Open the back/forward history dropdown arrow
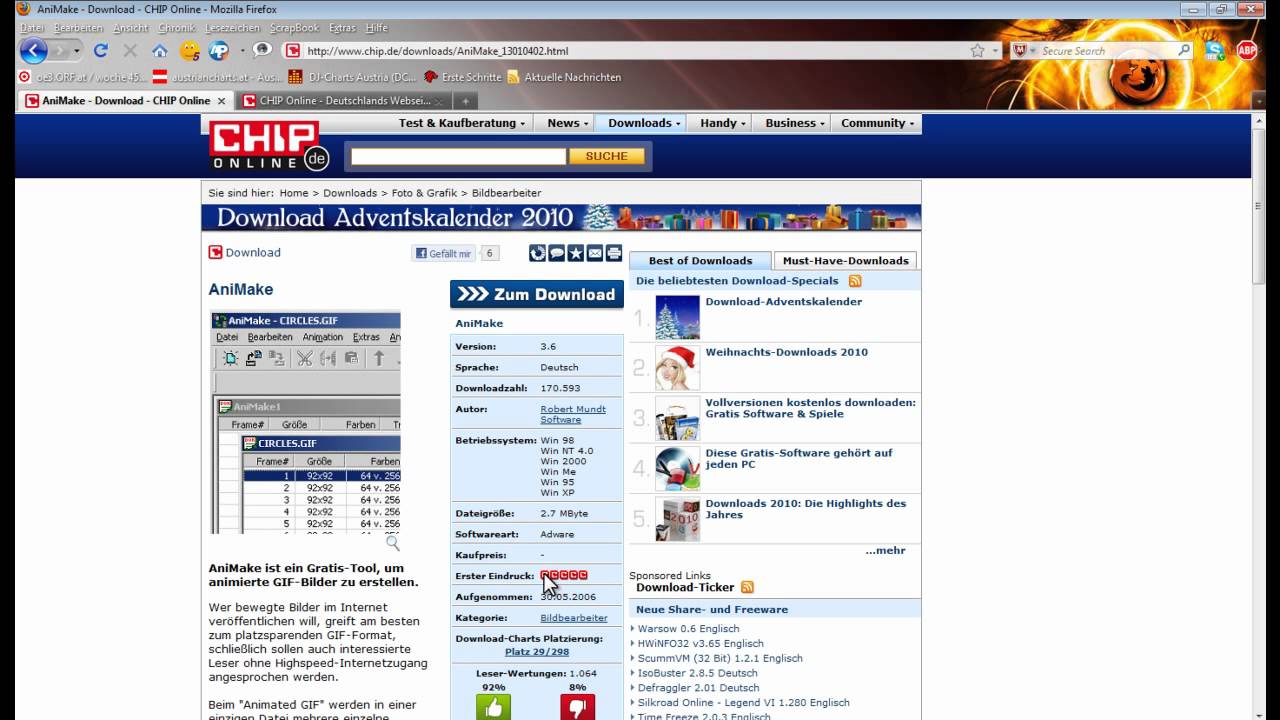 click(77, 51)
